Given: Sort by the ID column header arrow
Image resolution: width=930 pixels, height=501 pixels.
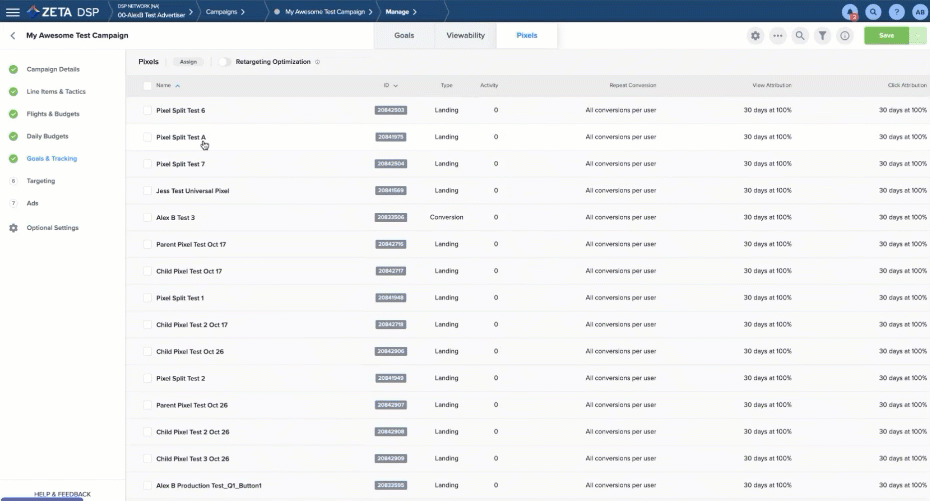Looking at the screenshot, I should (396, 86).
